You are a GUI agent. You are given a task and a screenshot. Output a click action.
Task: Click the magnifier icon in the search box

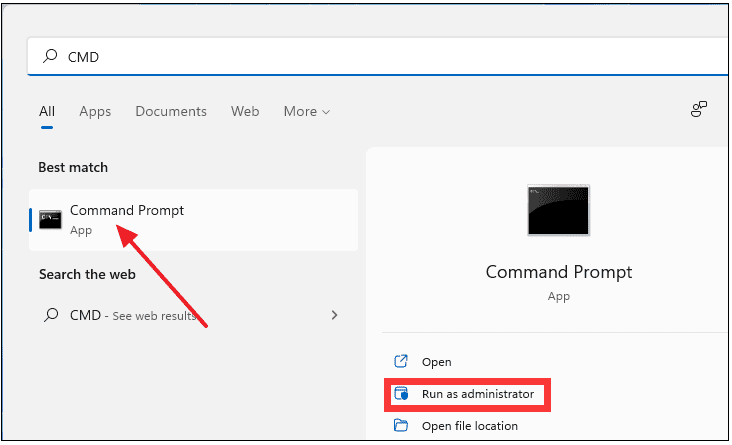click(x=49, y=57)
